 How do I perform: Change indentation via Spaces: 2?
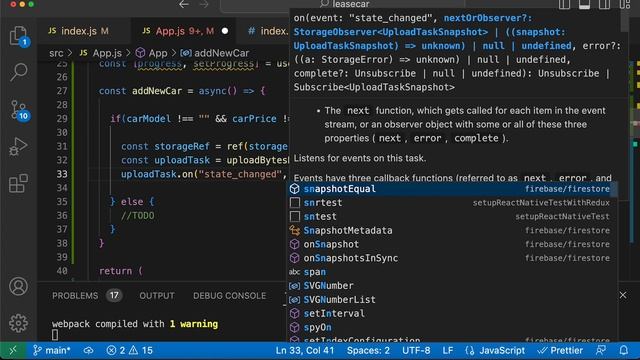[368, 350]
